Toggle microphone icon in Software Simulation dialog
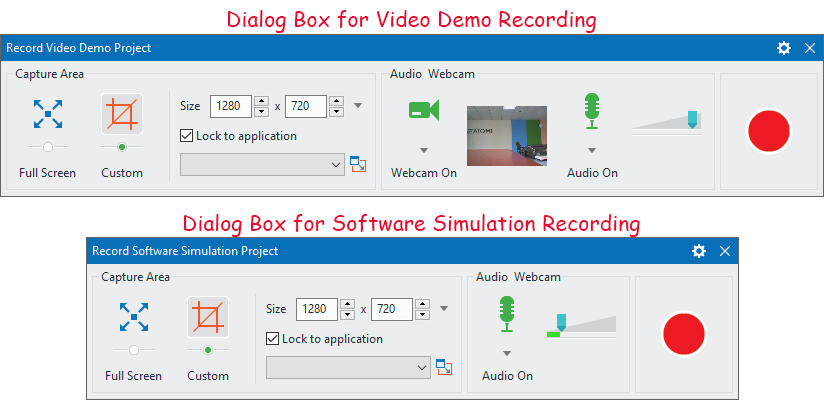Screen dimensions: 824x400 click(507, 314)
